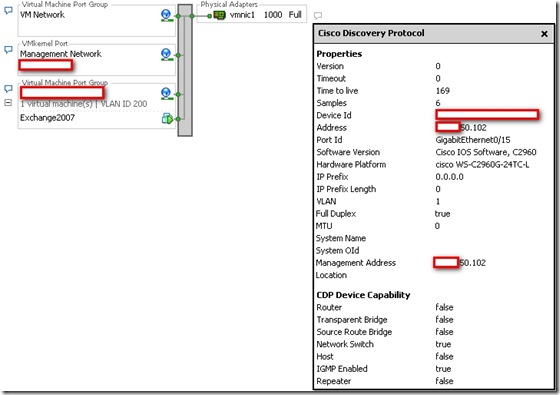
Task: Click the Management Address label
Action: (356, 263)
